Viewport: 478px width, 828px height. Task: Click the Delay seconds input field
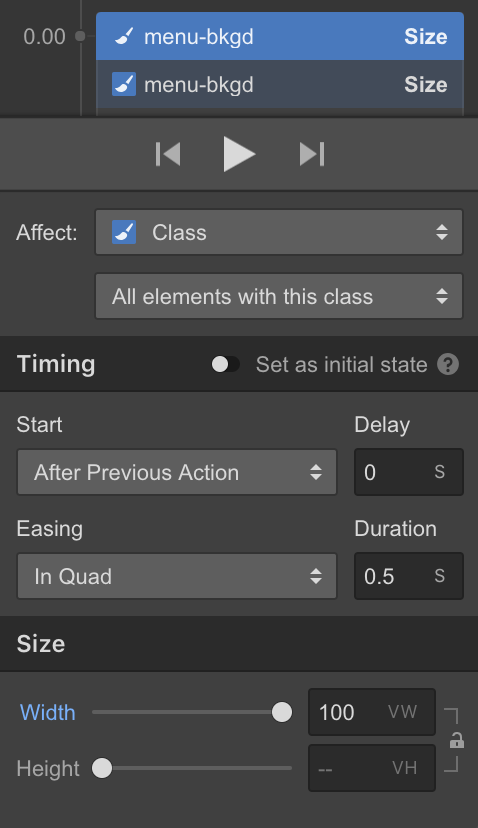tap(409, 472)
